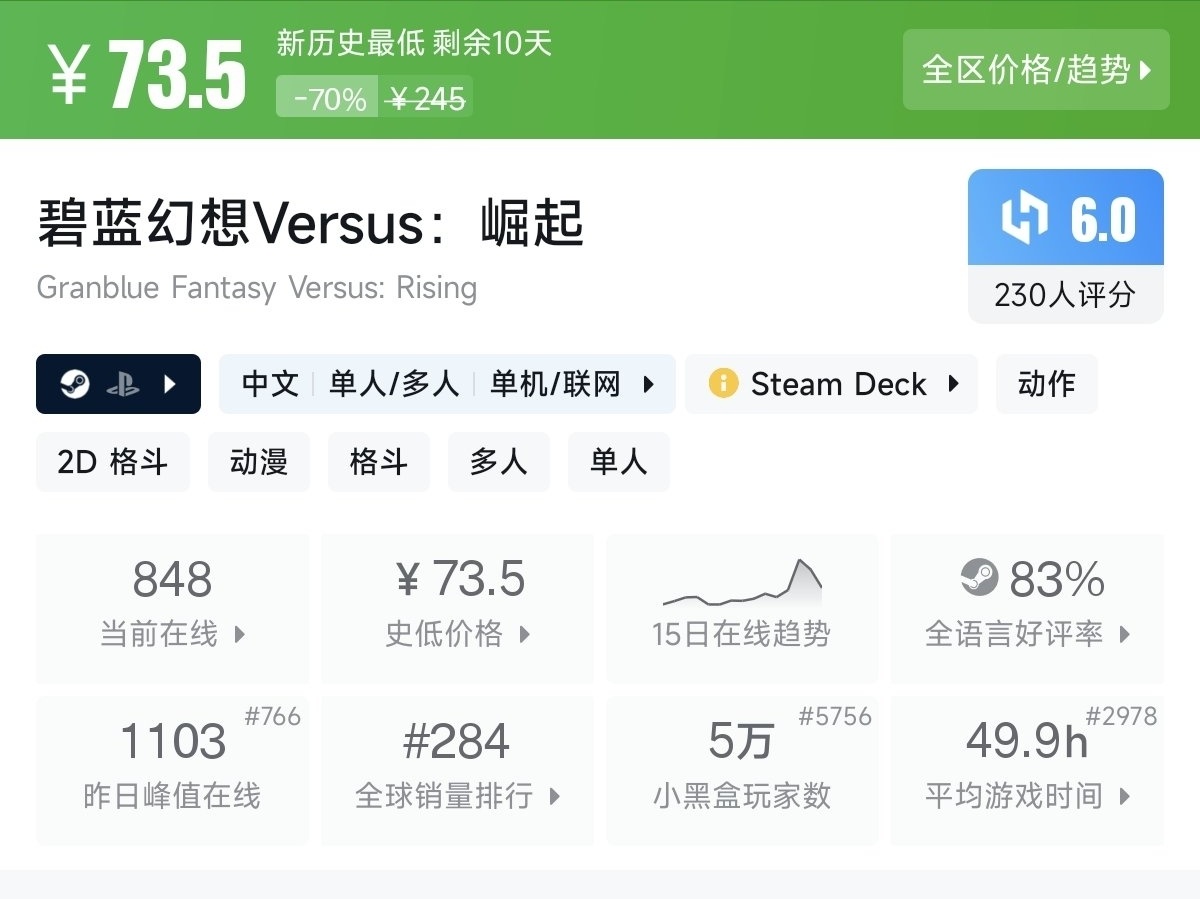This screenshot has width=1200, height=899.
Task: Expand the platform selector arrow
Action: (170, 384)
